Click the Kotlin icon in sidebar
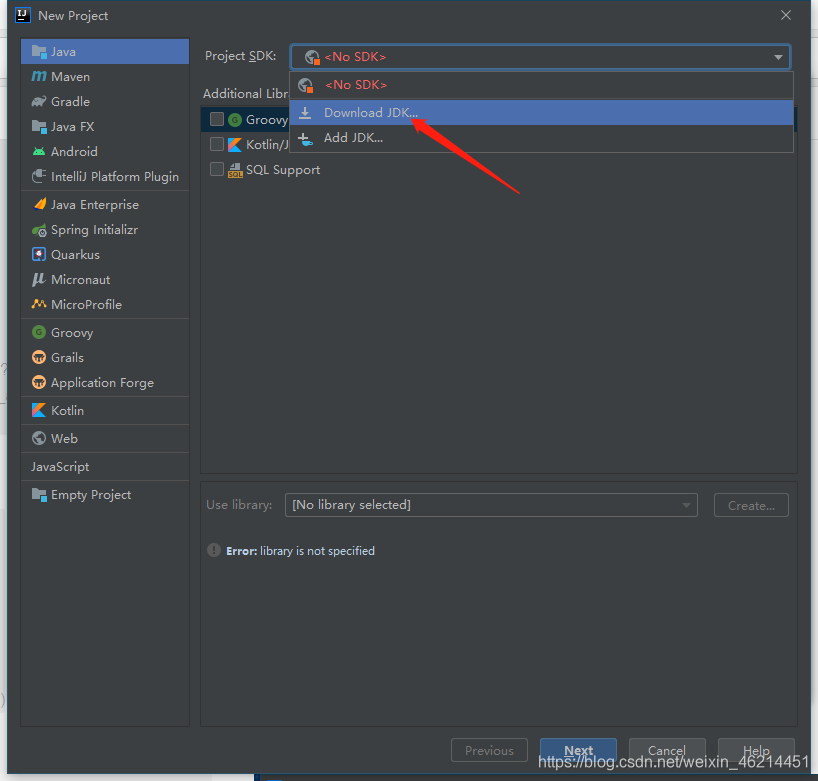Image resolution: width=818 pixels, height=781 pixels. (39, 411)
